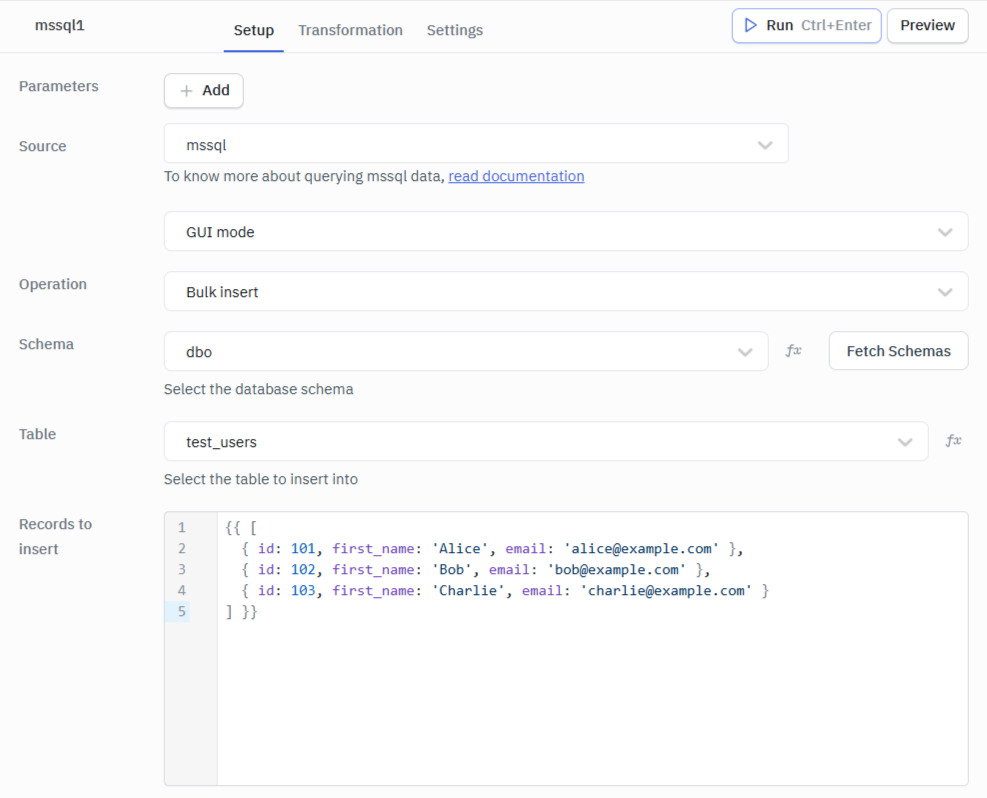Open the Source dropdown showing mssql
The image size is (987, 798).
coord(476,143)
